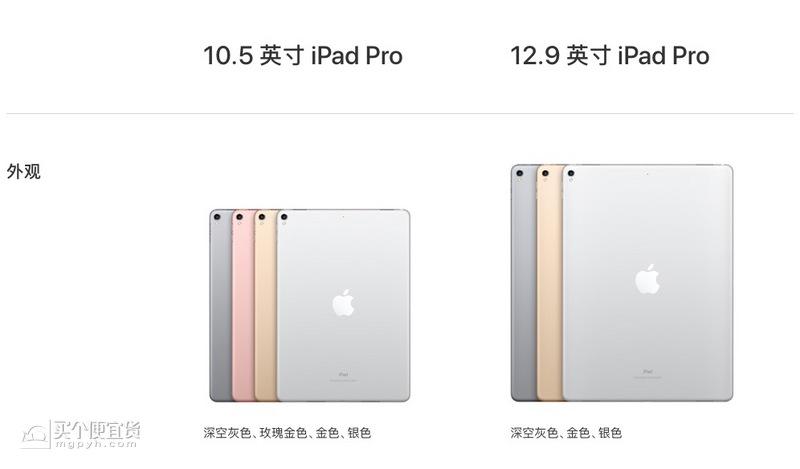
Task: Select the gold 10.5-inch iPad
Action: [265, 305]
